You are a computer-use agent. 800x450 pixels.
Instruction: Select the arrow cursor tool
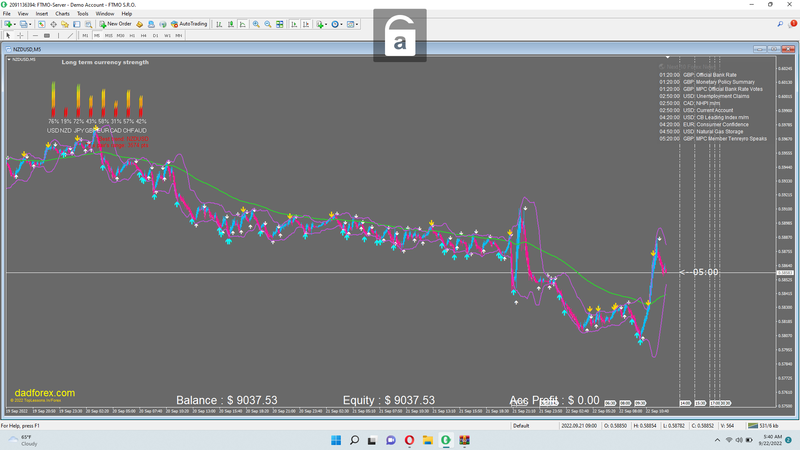tap(8, 35)
